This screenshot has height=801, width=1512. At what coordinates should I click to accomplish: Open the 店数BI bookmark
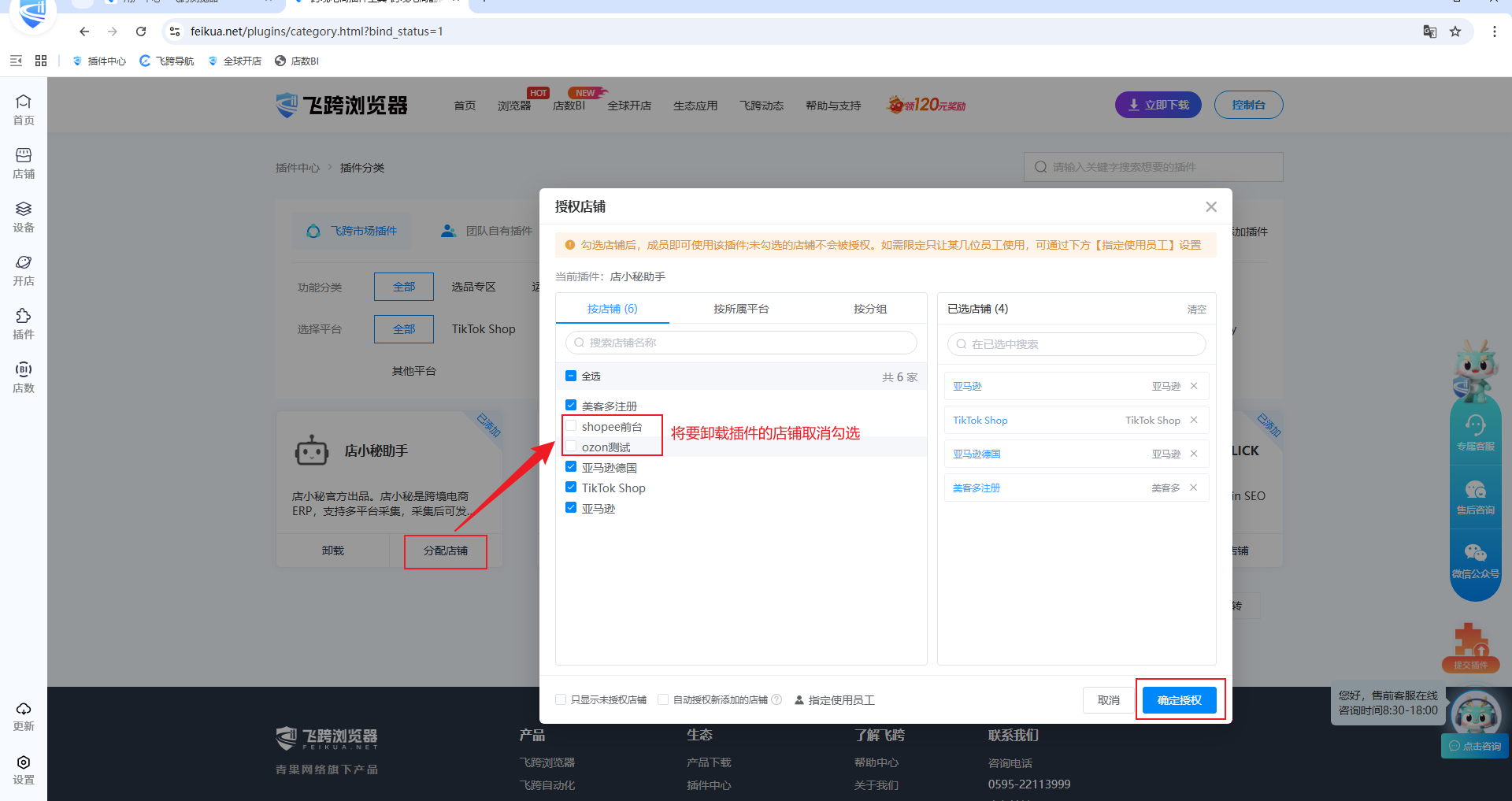[x=297, y=61]
